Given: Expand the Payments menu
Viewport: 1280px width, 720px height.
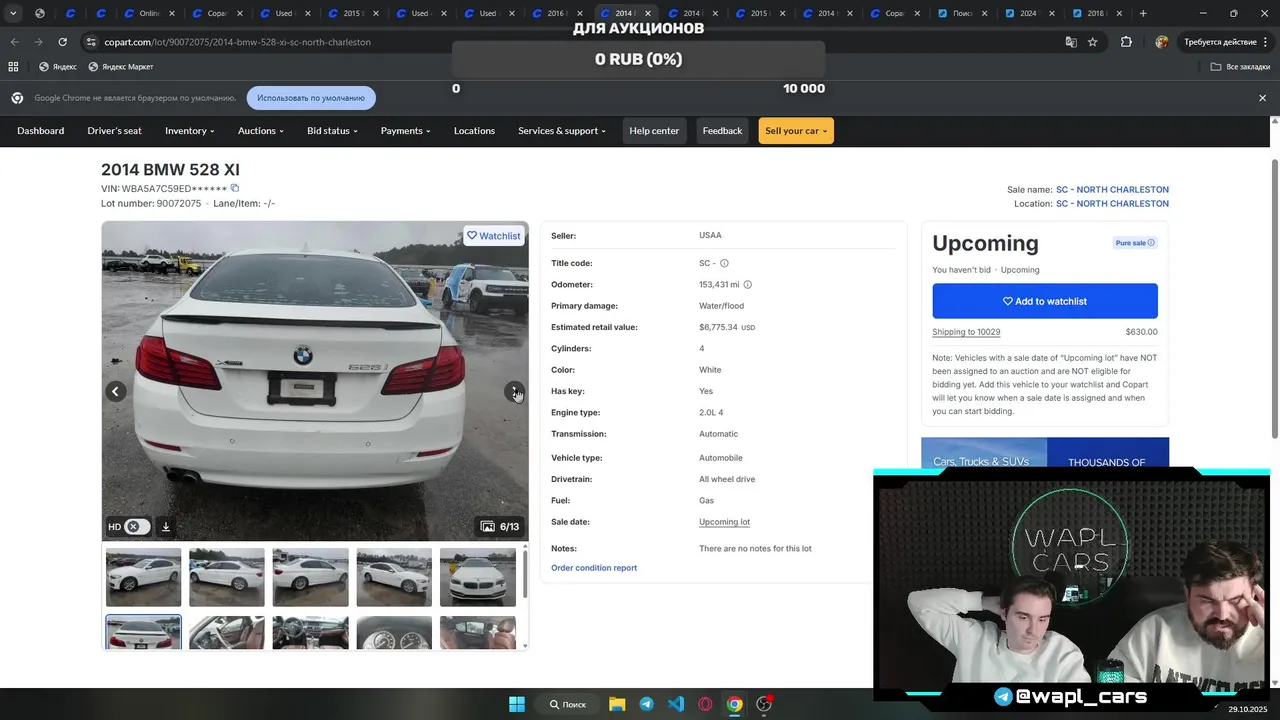Looking at the screenshot, I should tap(405, 131).
